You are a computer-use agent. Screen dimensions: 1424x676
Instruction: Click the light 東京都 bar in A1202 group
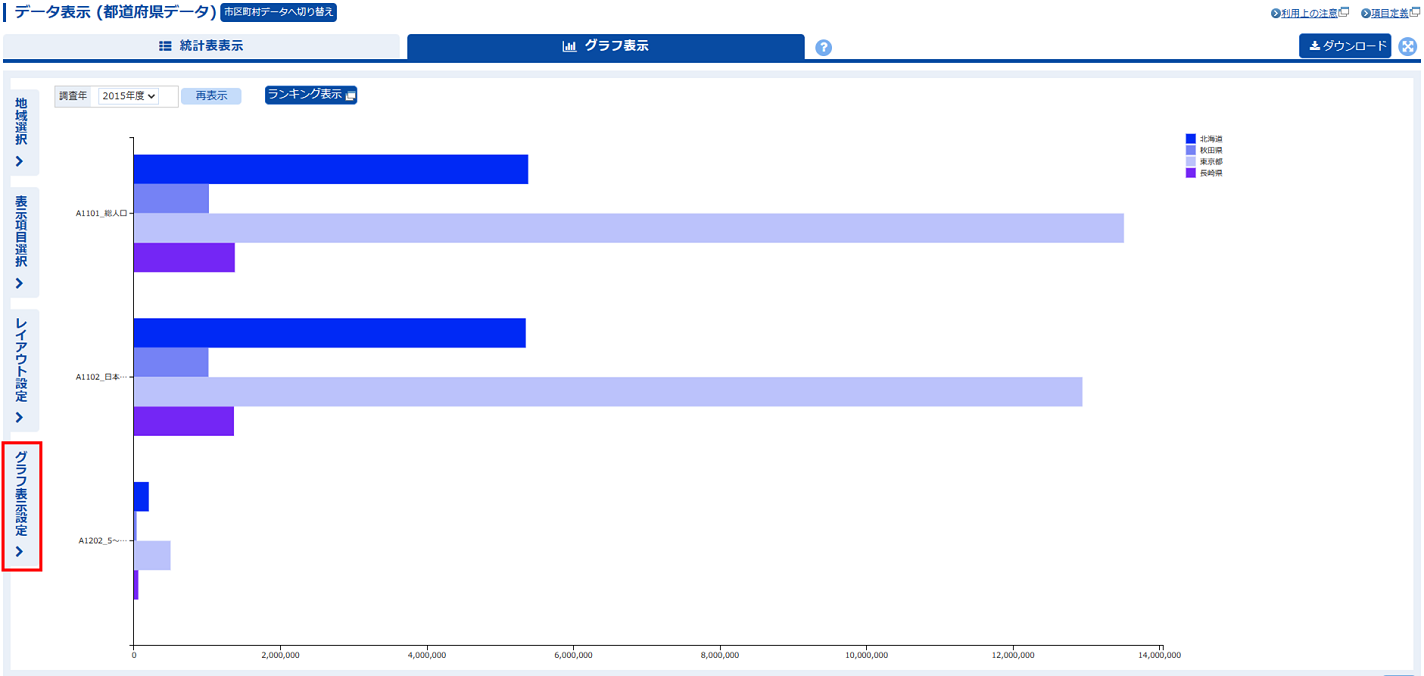(x=152, y=555)
